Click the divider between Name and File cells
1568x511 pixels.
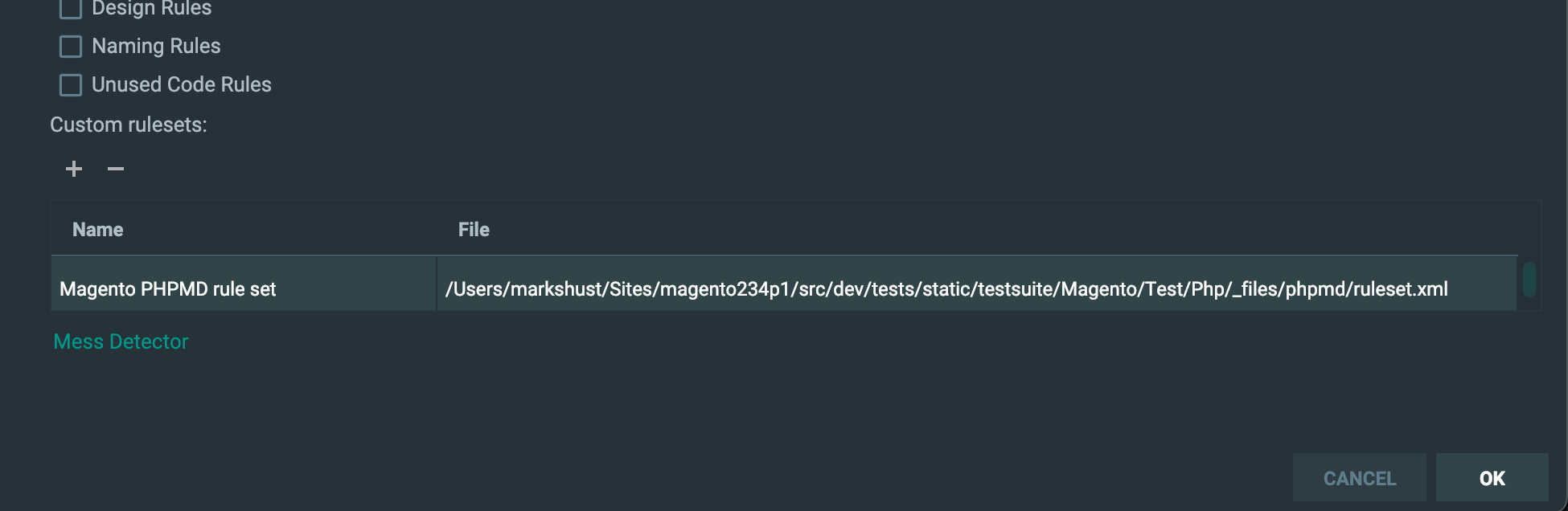pos(437,284)
